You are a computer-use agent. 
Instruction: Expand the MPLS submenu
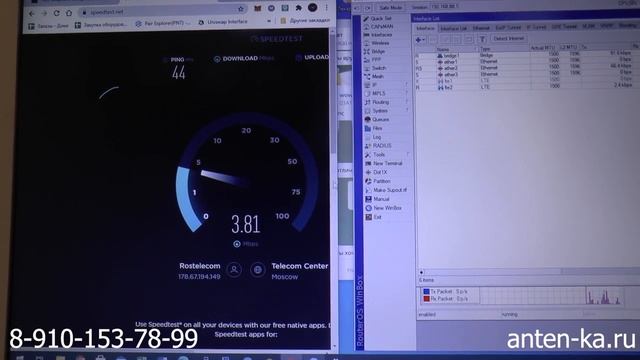click(x=386, y=93)
